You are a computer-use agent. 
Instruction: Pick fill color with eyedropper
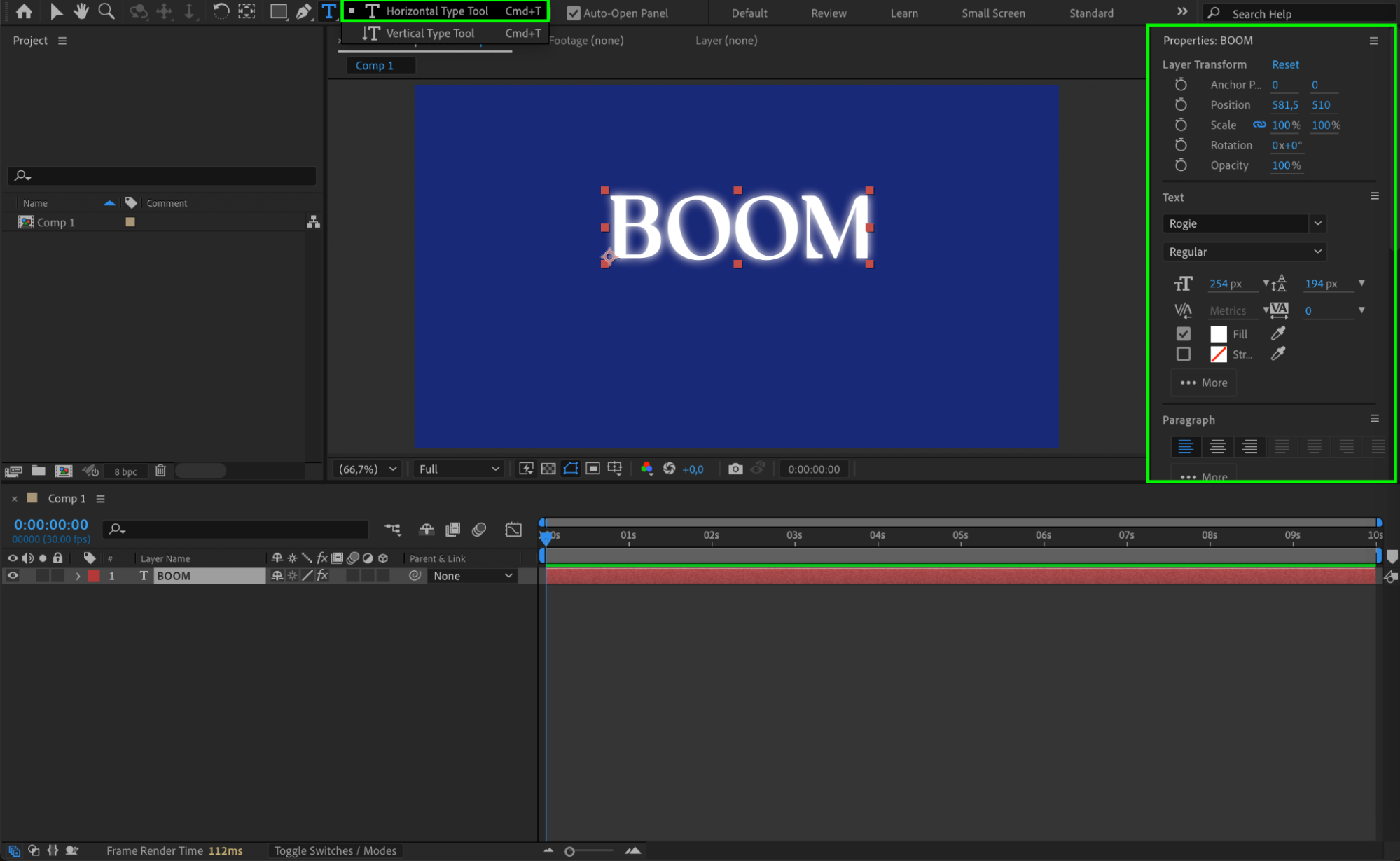(x=1277, y=334)
